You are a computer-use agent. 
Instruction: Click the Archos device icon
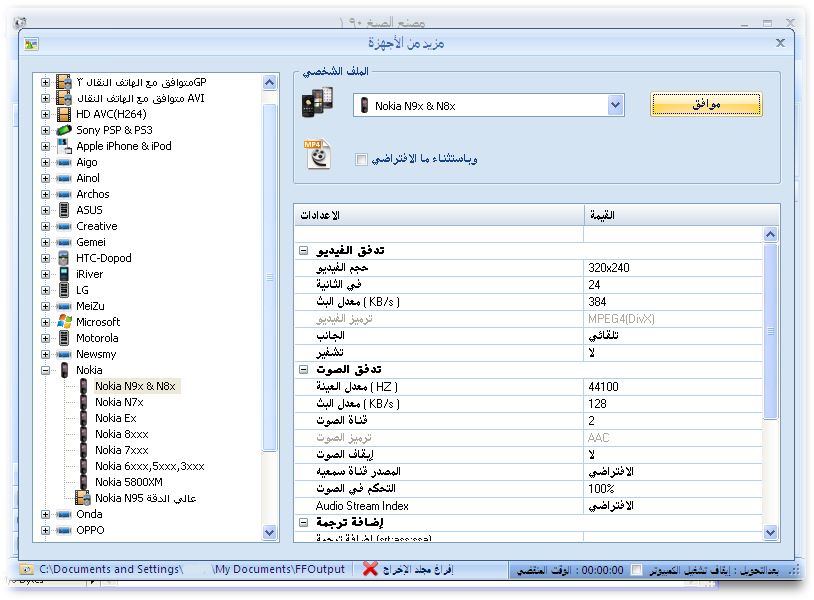(64, 195)
